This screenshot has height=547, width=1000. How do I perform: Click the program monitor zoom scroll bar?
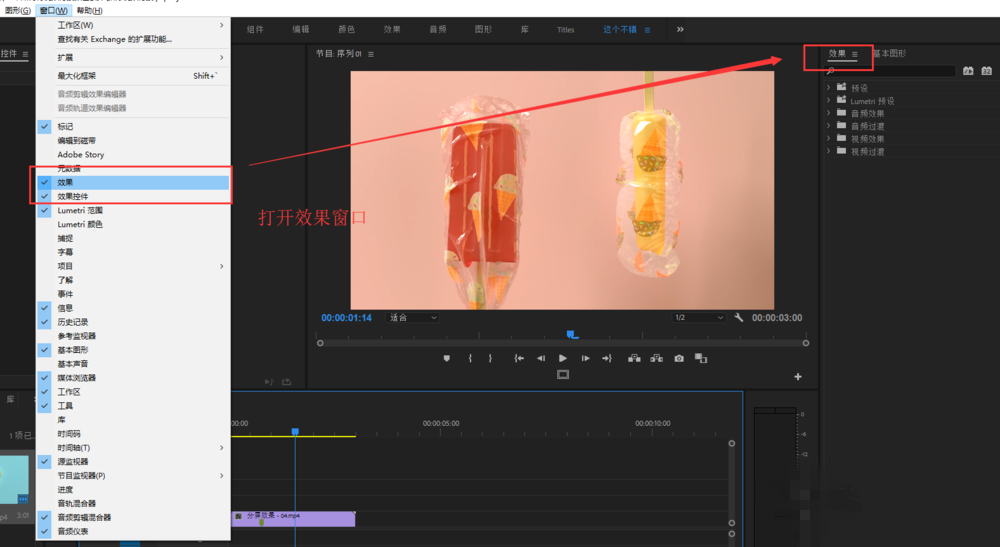[x=562, y=343]
